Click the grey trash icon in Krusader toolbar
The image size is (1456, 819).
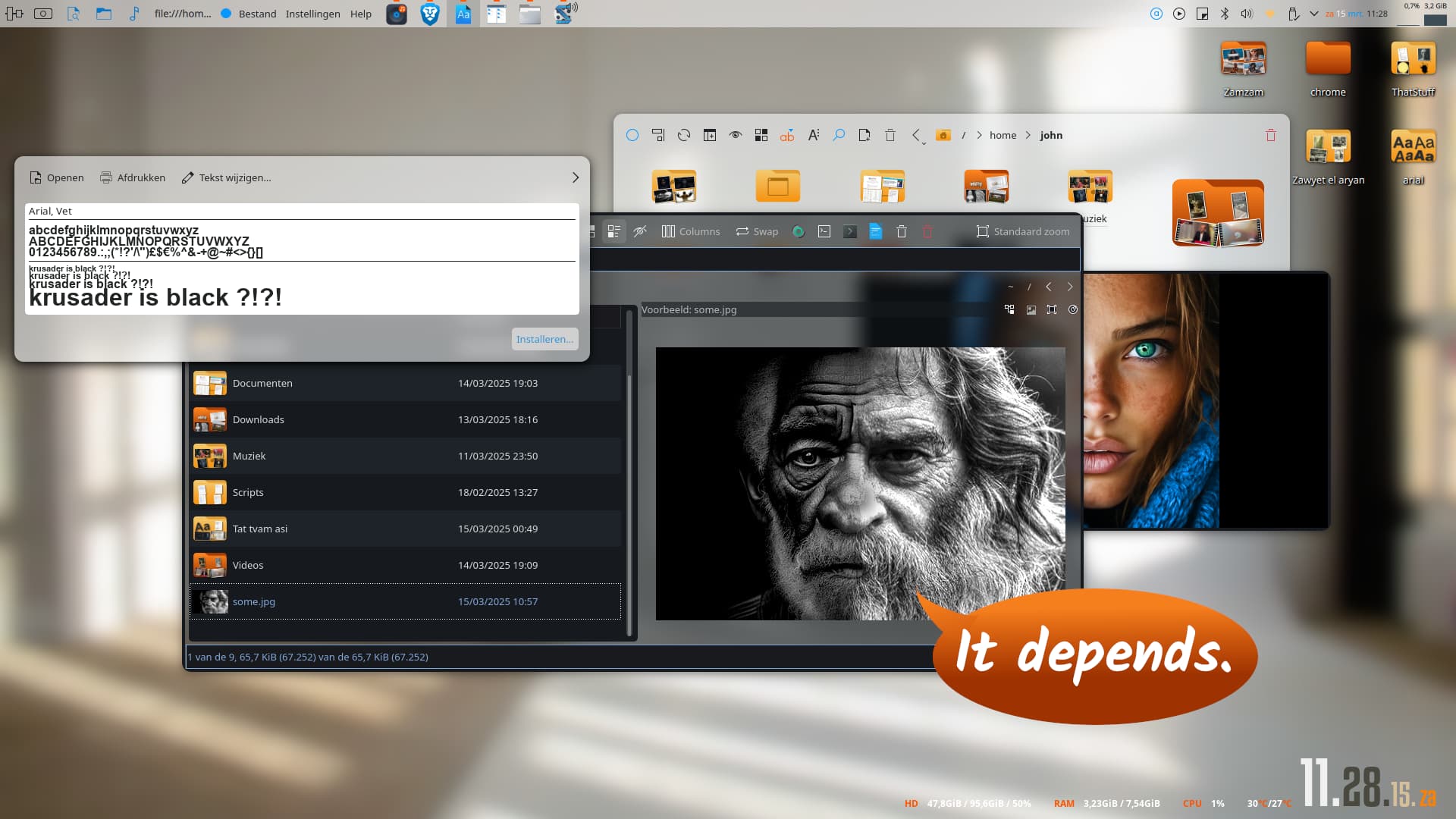click(x=902, y=231)
